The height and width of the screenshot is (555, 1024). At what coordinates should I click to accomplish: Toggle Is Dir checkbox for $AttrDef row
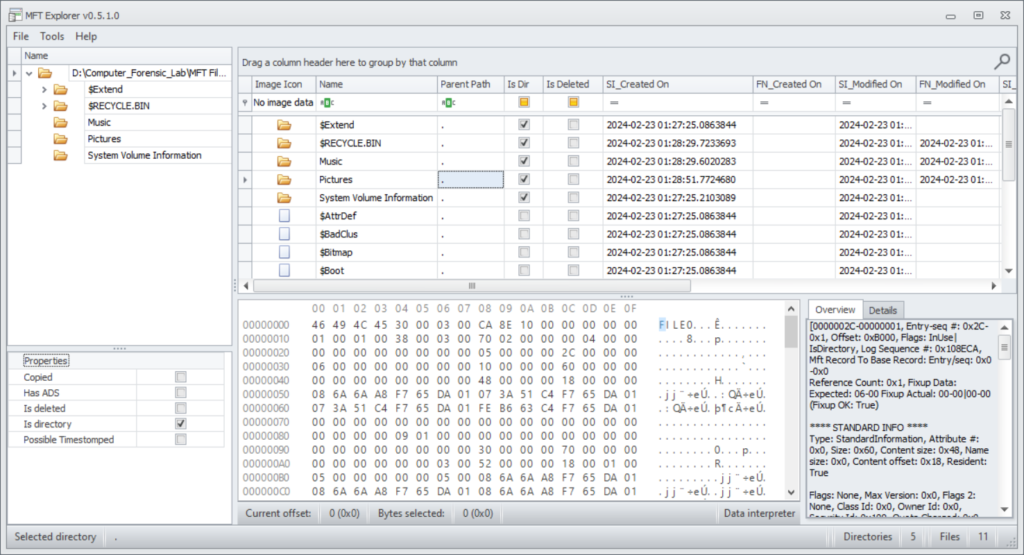[524, 215]
